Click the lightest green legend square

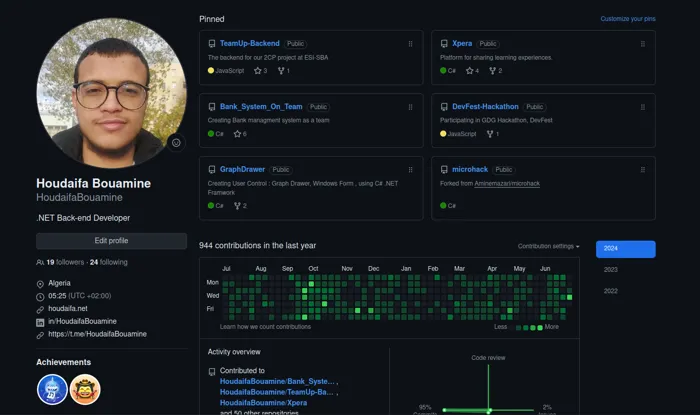518,328
